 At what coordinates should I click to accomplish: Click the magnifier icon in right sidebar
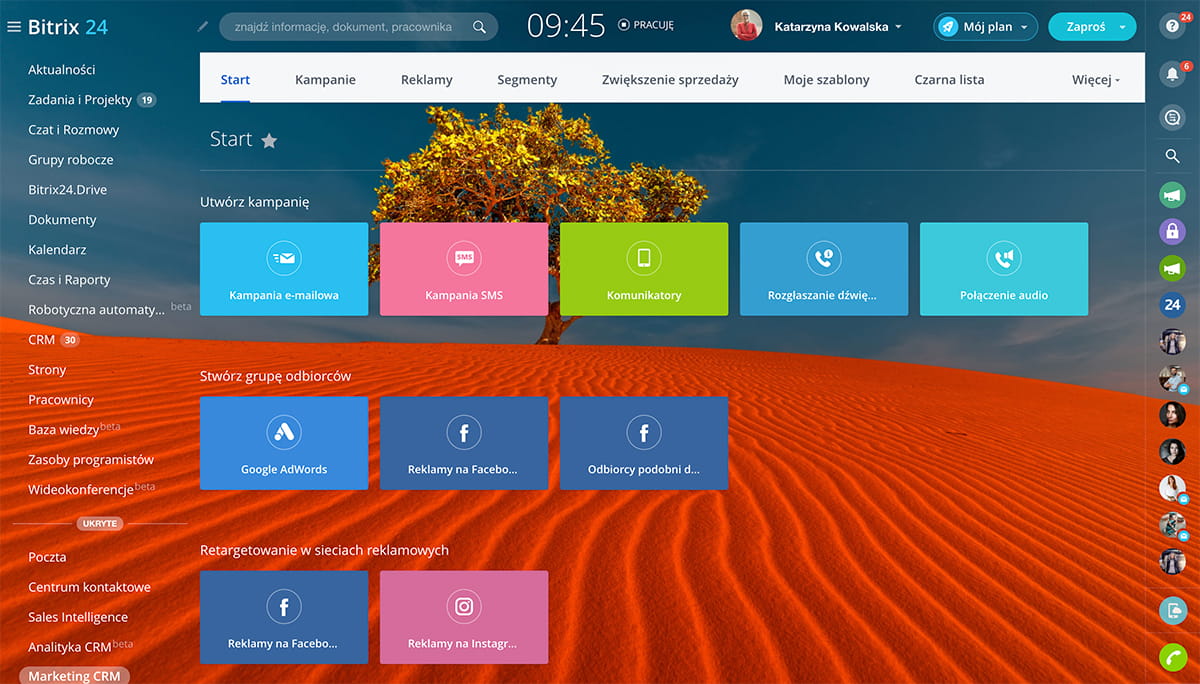(1172, 156)
